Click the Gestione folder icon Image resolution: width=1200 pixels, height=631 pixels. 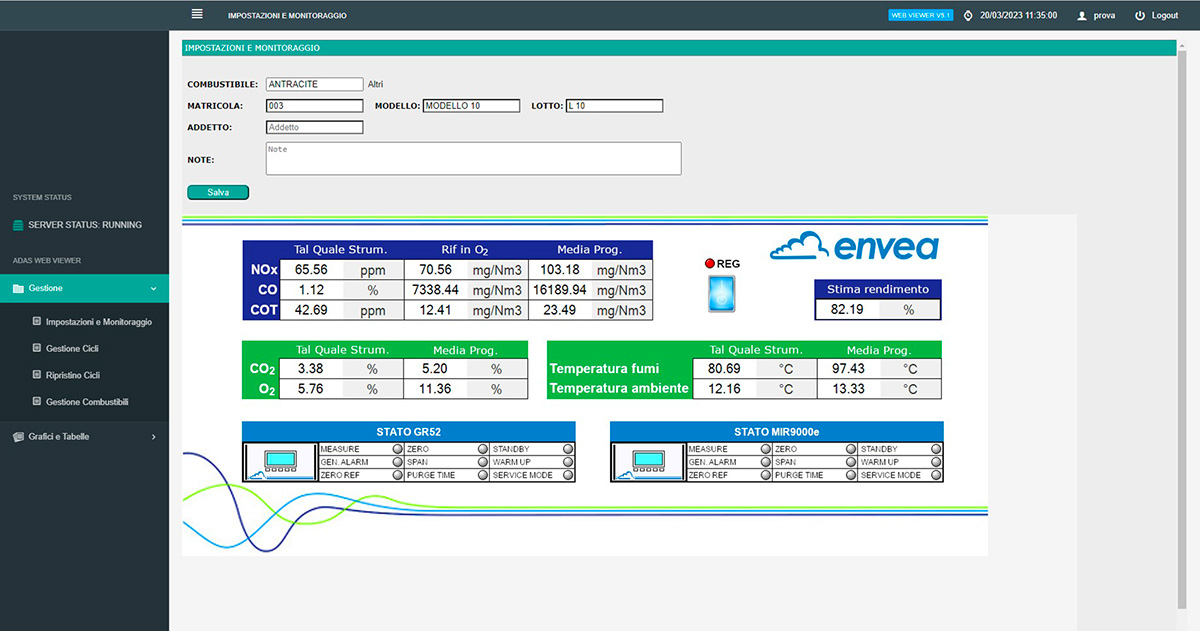[x=18, y=288]
